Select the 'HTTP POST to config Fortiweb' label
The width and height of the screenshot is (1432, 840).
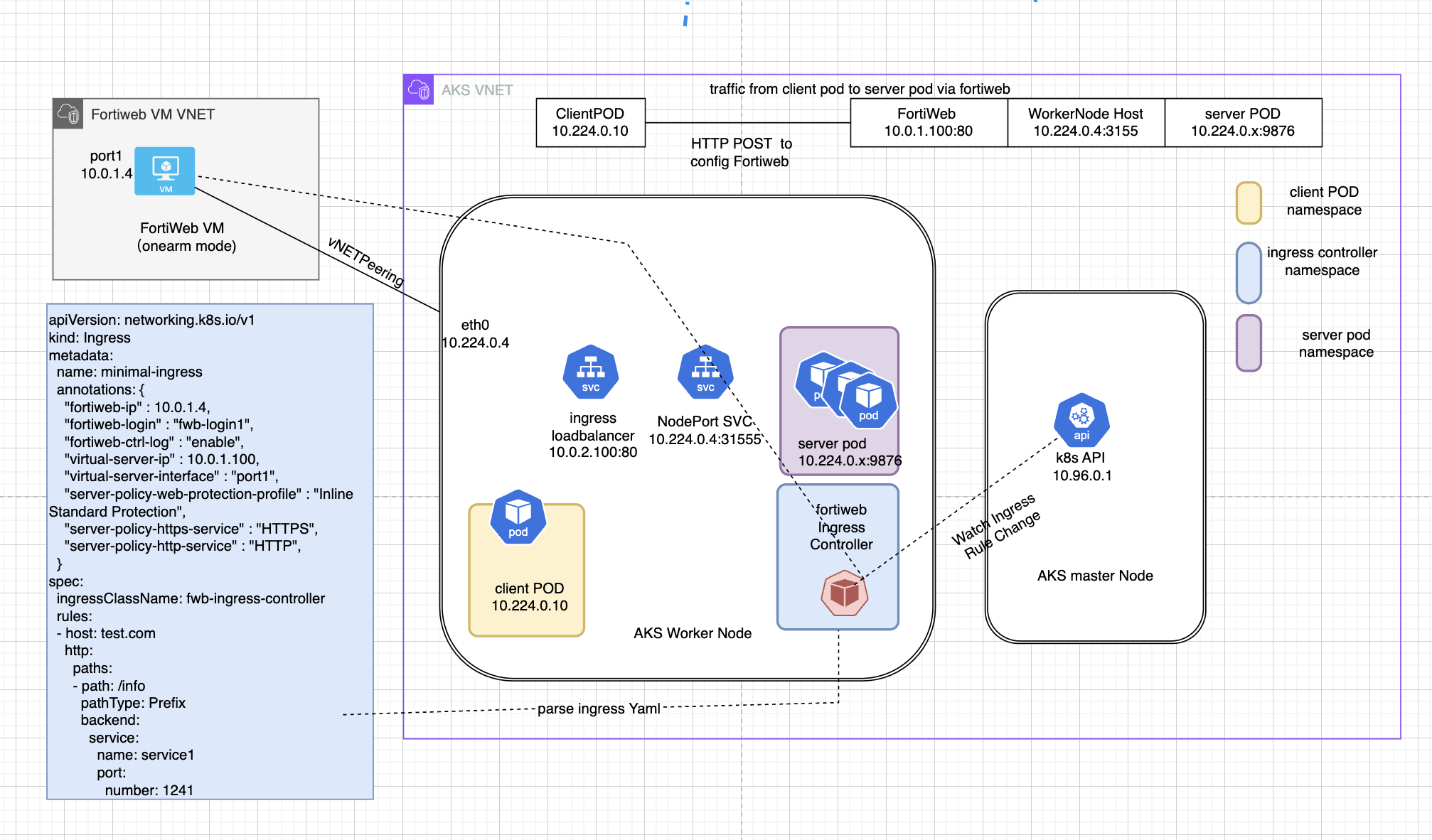tap(740, 152)
